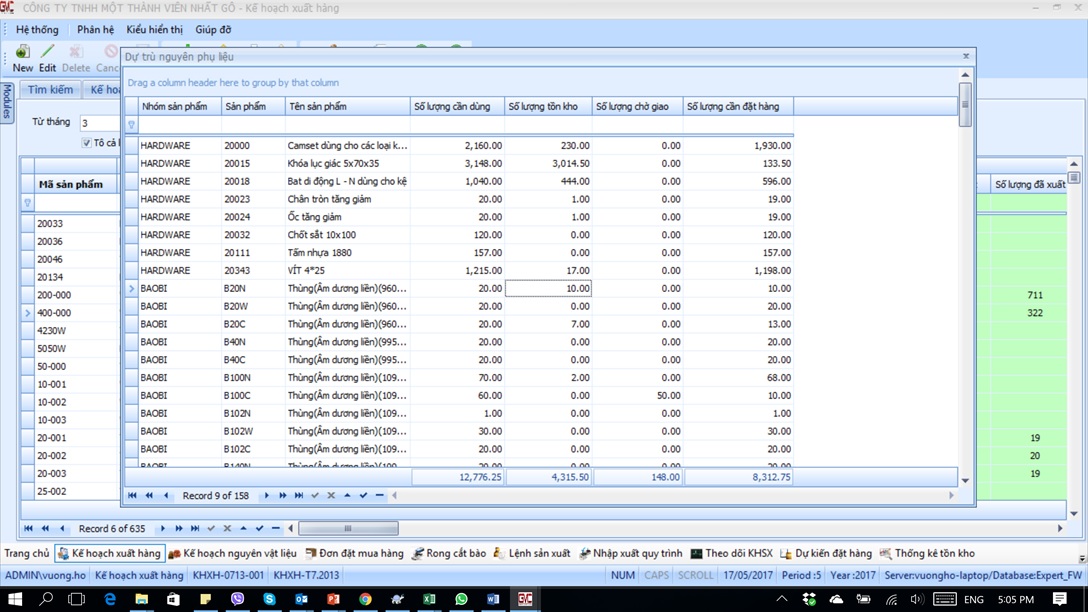
Task: Click the main grid horizontal scrollbar thumb
Action: [x=348, y=529]
